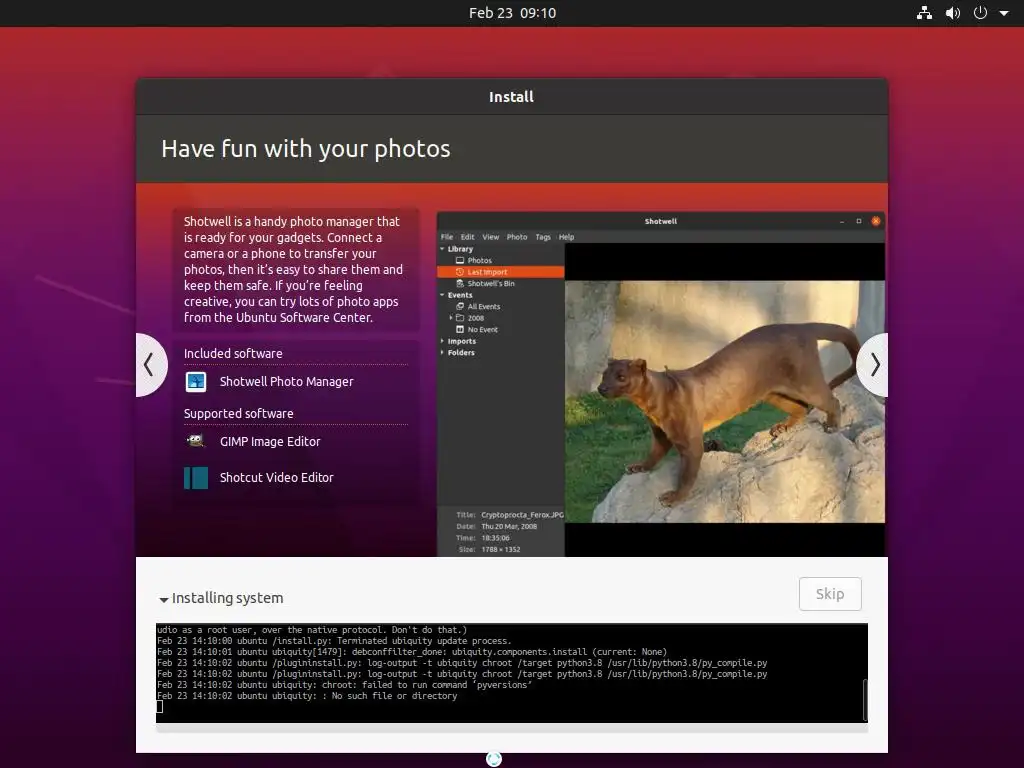Image resolution: width=1024 pixels, height=768 pixels.
Task: Click the Photos folder icon in sidebar
Action: point(460,261)
